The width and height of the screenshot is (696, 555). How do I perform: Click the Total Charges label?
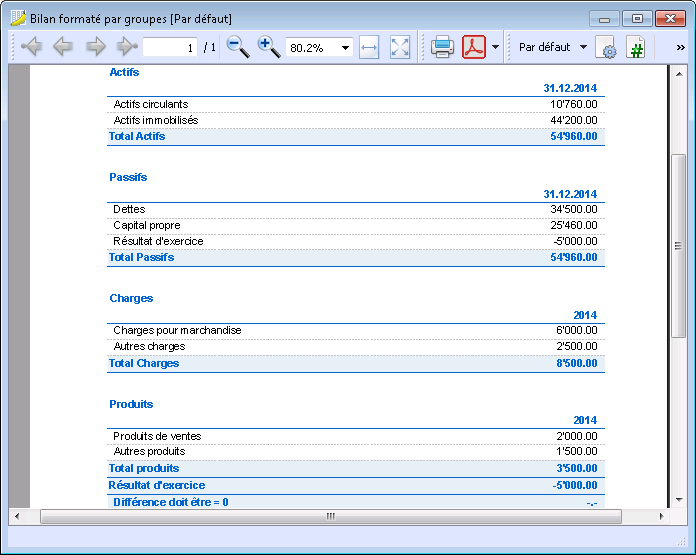click(x=144, y=363)
